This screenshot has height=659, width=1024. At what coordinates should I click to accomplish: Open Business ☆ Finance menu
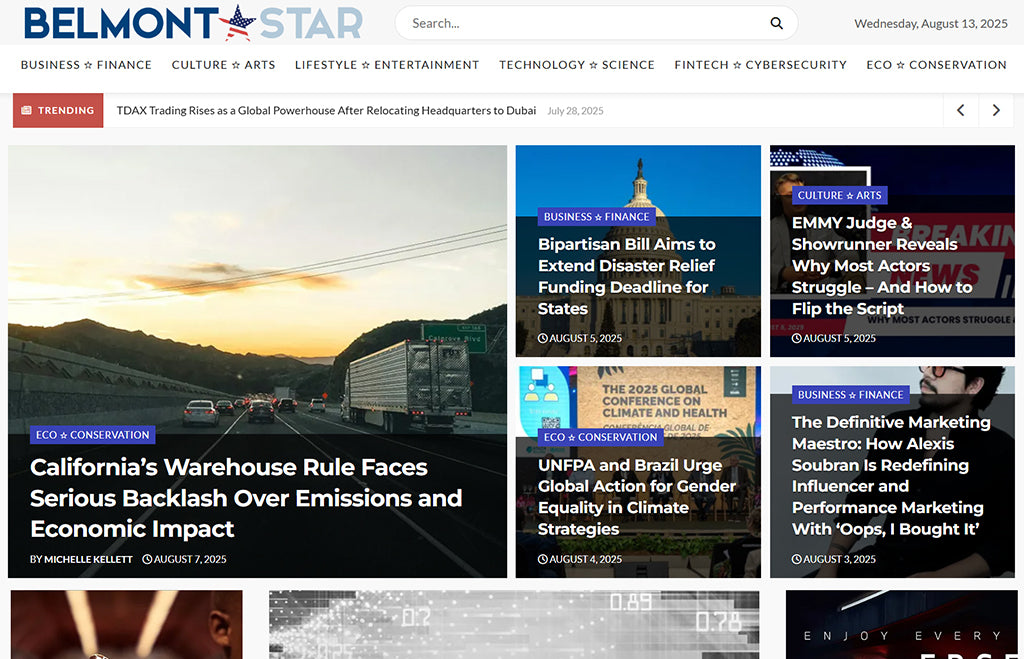[86, 65]
